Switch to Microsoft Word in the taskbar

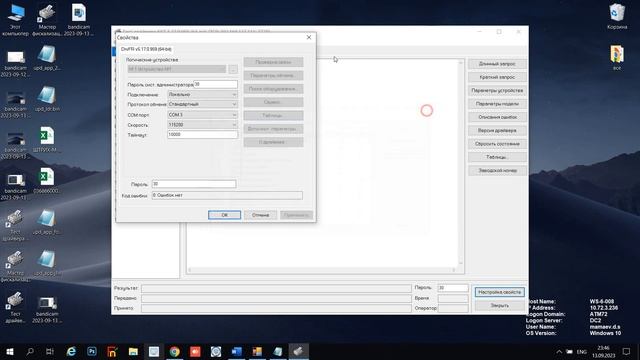click(x=237, y=351)
